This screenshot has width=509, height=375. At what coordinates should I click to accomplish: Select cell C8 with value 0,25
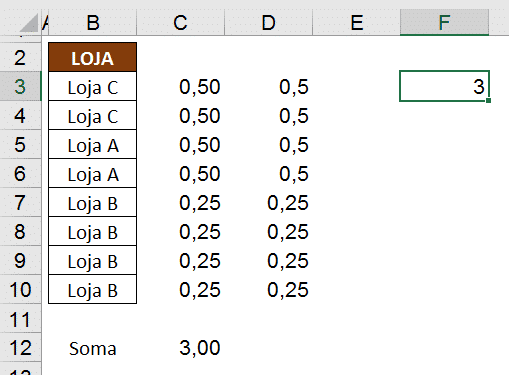coord(180,231)
